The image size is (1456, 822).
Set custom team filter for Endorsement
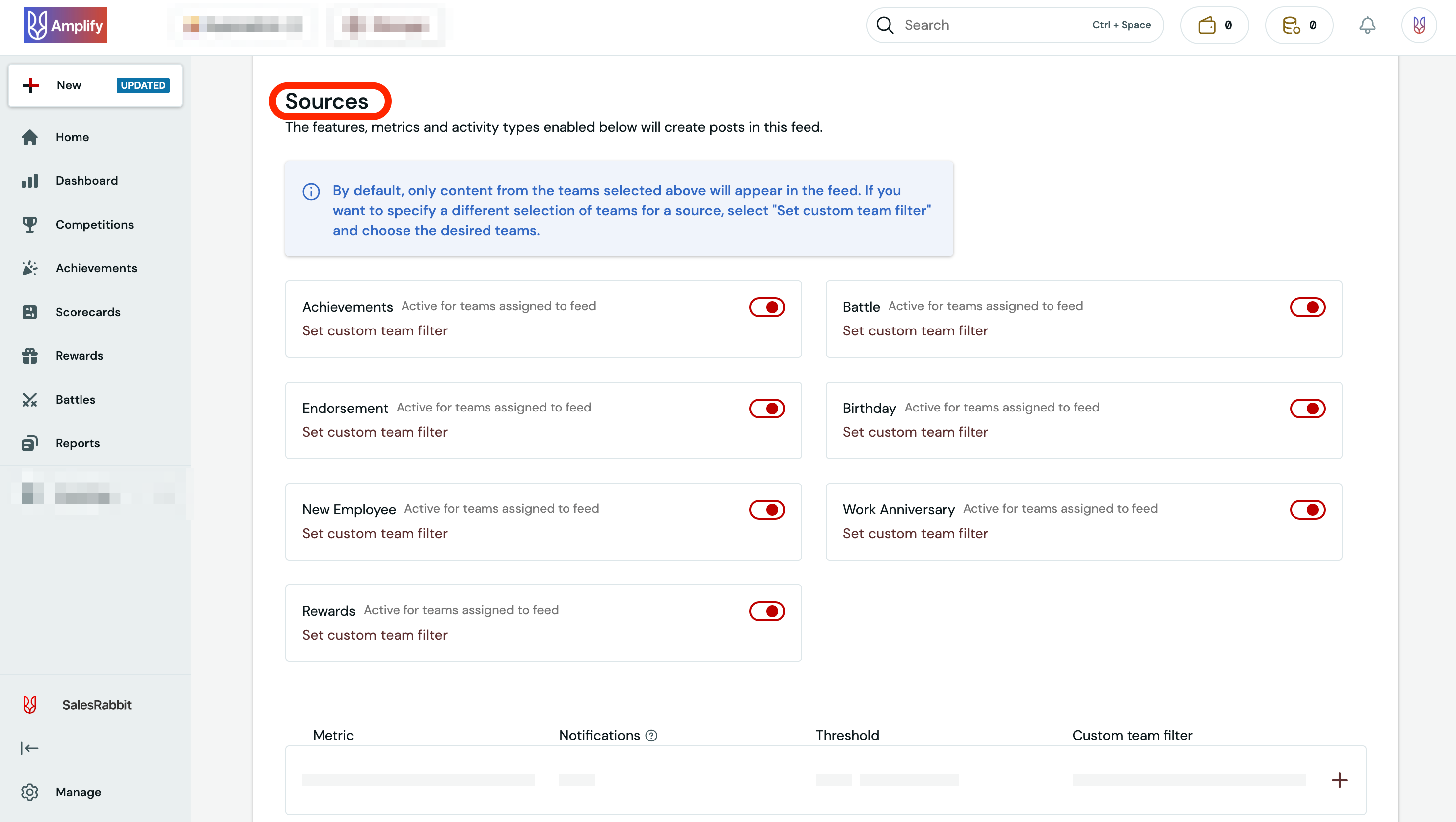pyautogui.click(x=374, y=432)
